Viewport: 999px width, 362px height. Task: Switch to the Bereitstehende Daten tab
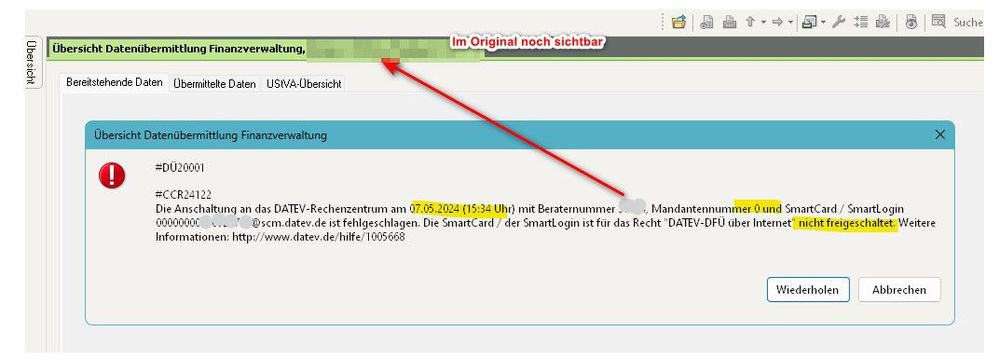point(115,83)
